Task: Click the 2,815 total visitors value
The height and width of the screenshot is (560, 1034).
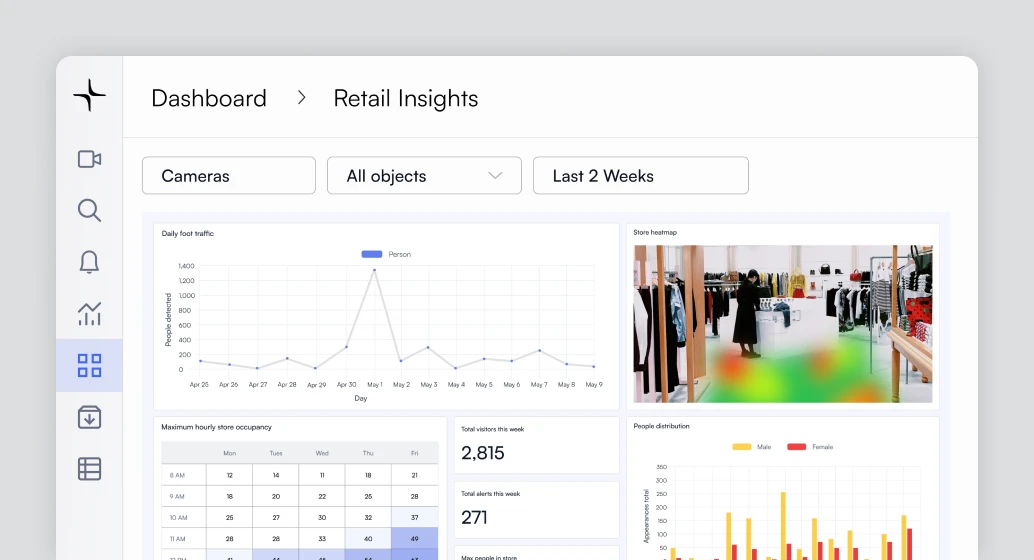Action: (483, 453)
